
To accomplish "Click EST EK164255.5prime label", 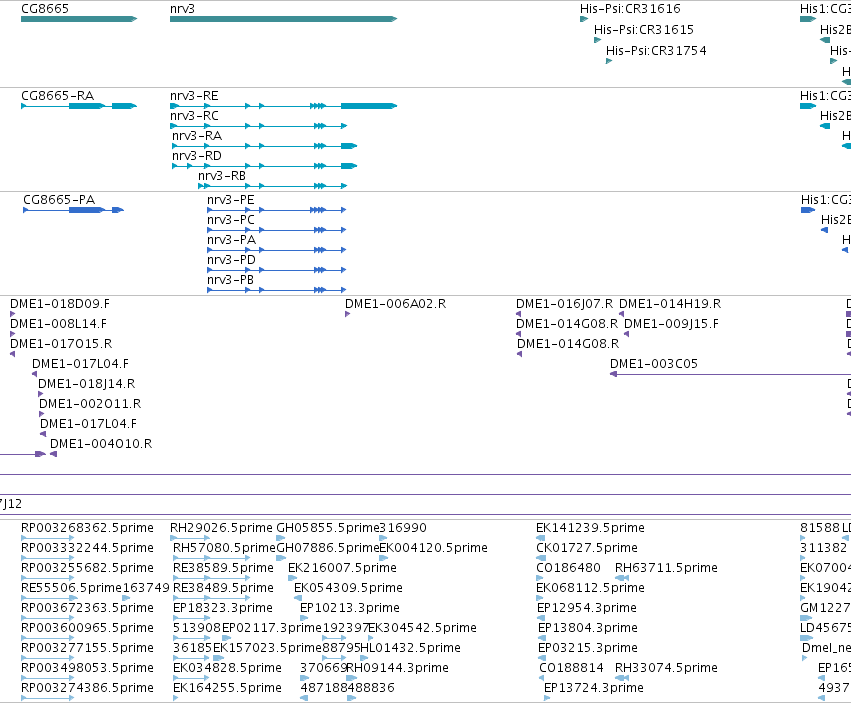I will [227, 688].
